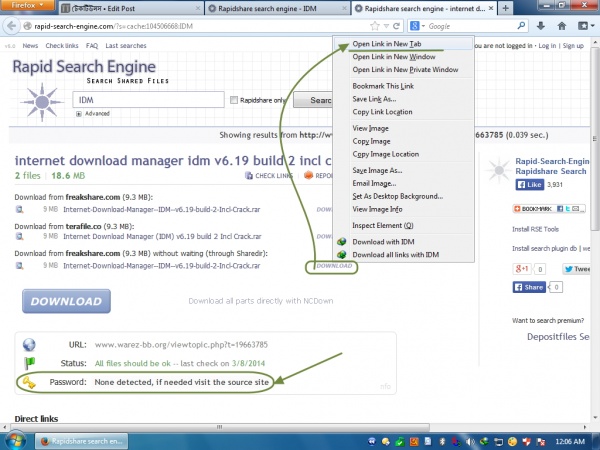Image resolution: width=600 pixels, height=450 pixels.
Task: Click the volume speaker tray icon
Action: pos(470,442)
